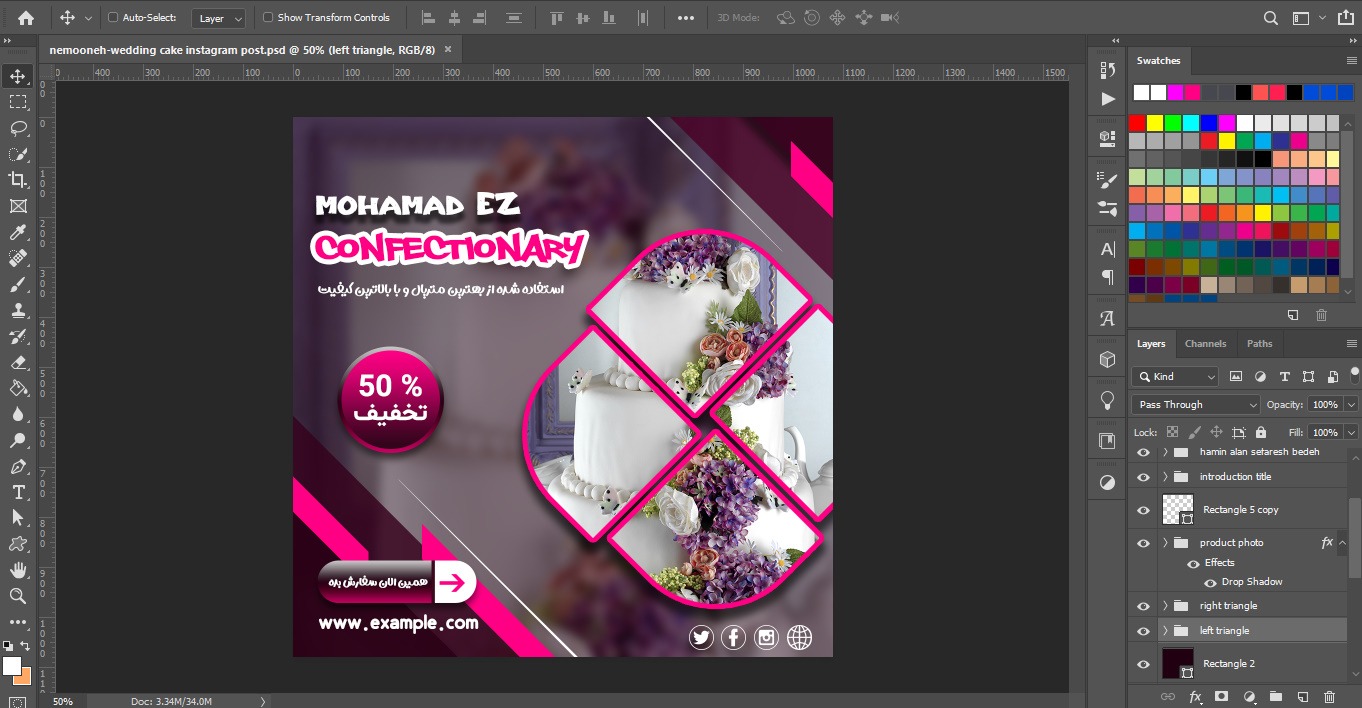The height and width of the screenshot is (708, 1362).
Task: Delete the selected layer with trash icon
Action: pyautogui.click(x=1329, y=696)
